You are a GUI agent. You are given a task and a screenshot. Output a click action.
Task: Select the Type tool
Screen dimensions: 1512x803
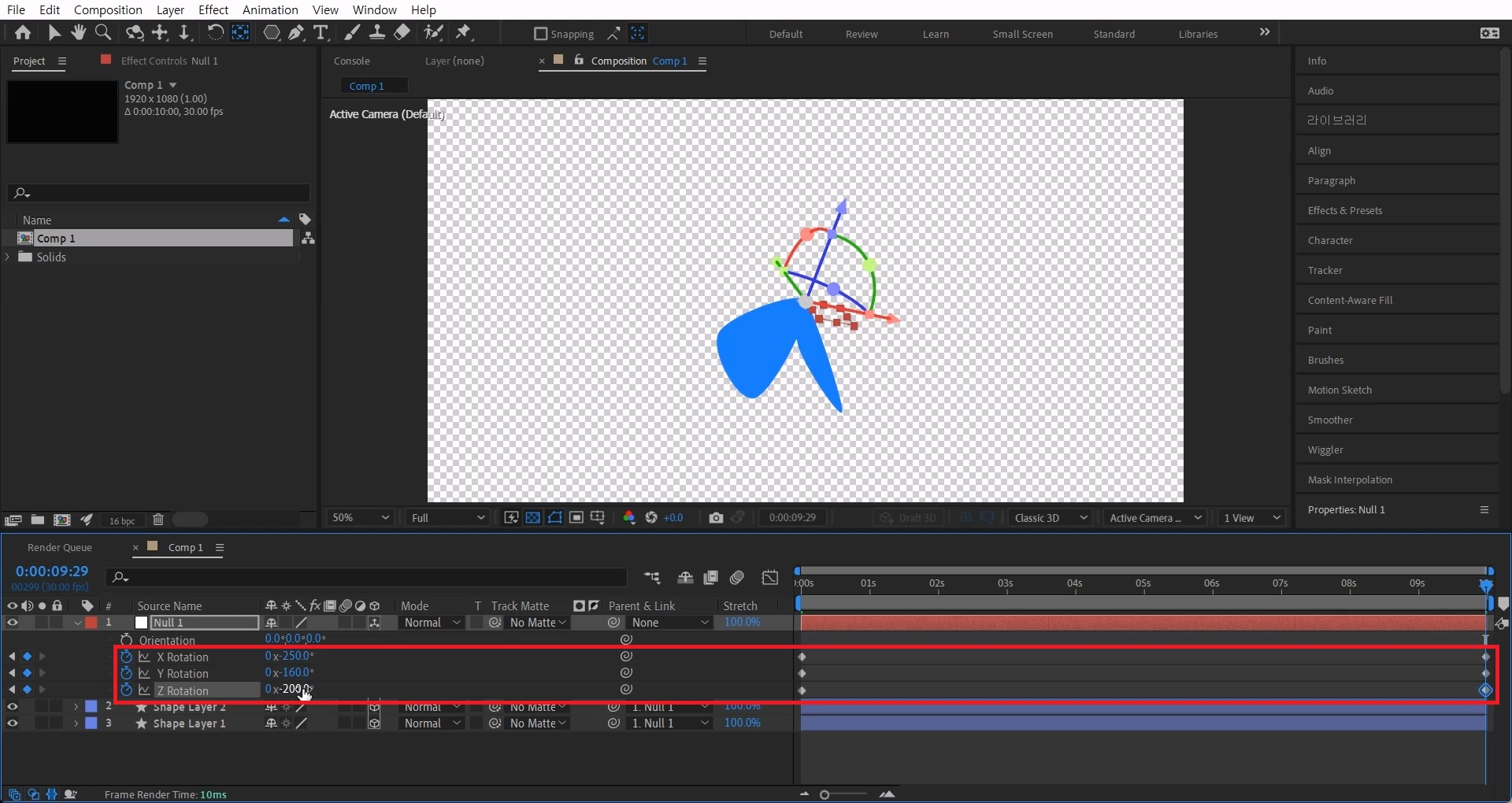pyautogui.click(x=321, y=32)
